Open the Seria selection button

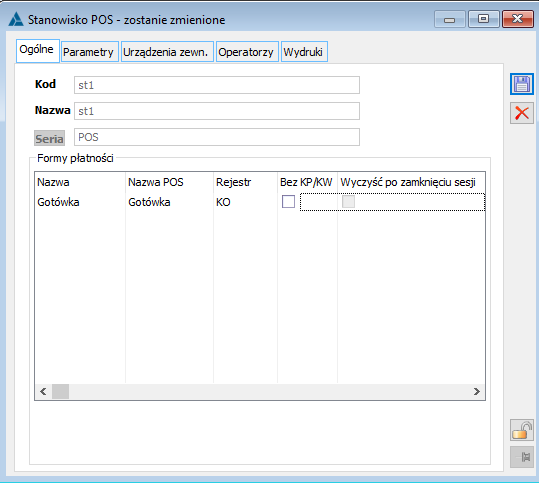(50, 138)
